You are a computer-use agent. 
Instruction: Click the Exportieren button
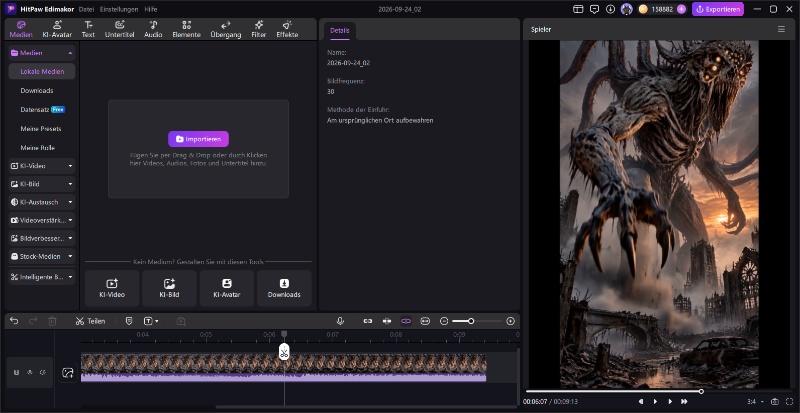pos(718,9)
